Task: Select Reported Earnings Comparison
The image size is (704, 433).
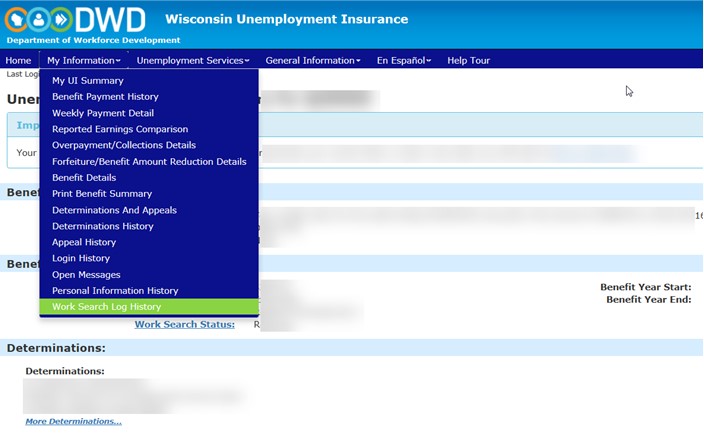Action: 120,129
